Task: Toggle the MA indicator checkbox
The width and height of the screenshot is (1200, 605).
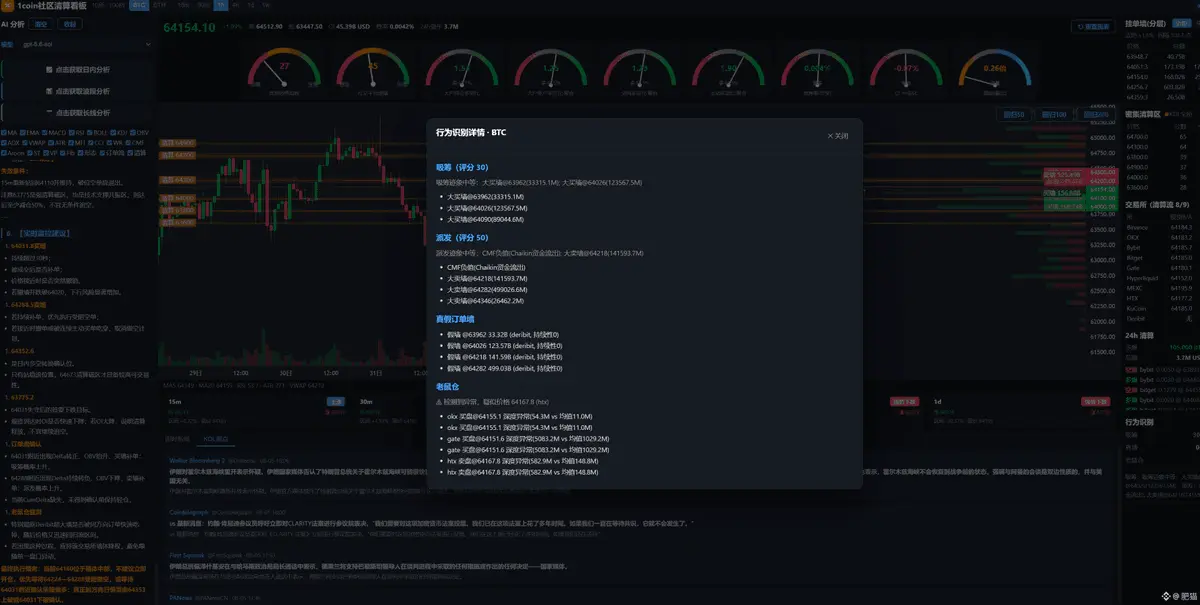Action: (x=5, y=132)
